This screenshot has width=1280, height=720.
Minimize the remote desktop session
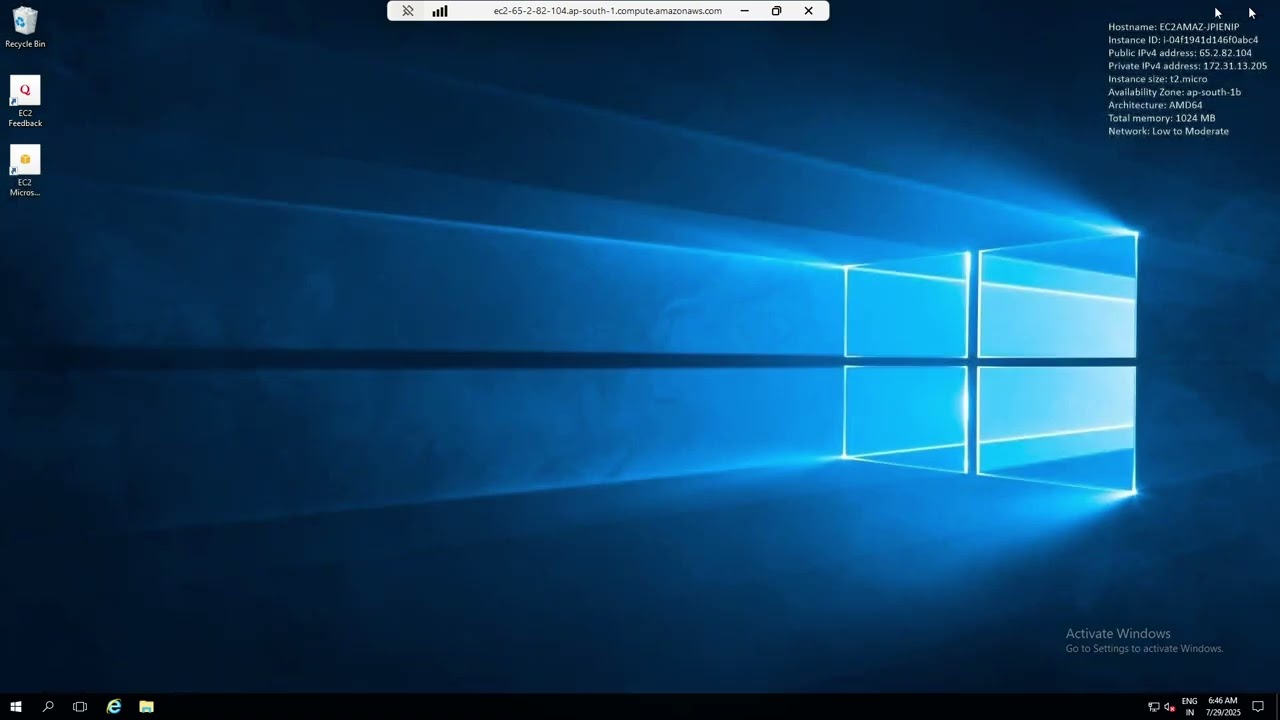pos(744,11)
